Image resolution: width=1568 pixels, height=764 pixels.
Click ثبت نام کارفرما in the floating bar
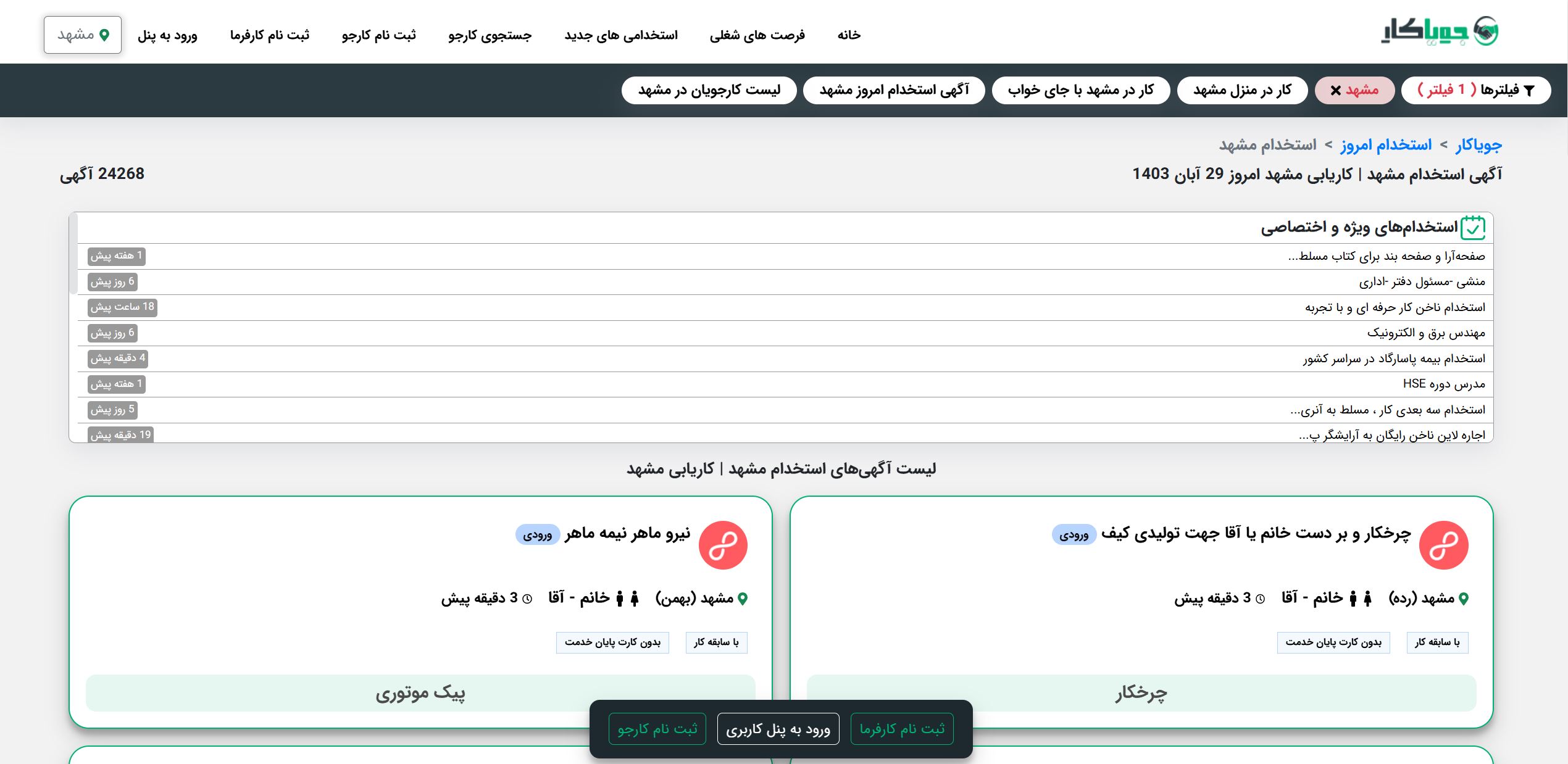tap(902, 729)
